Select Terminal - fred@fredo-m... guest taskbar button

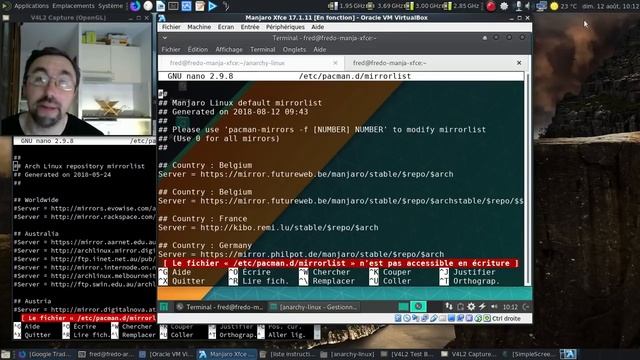(220, 307)
